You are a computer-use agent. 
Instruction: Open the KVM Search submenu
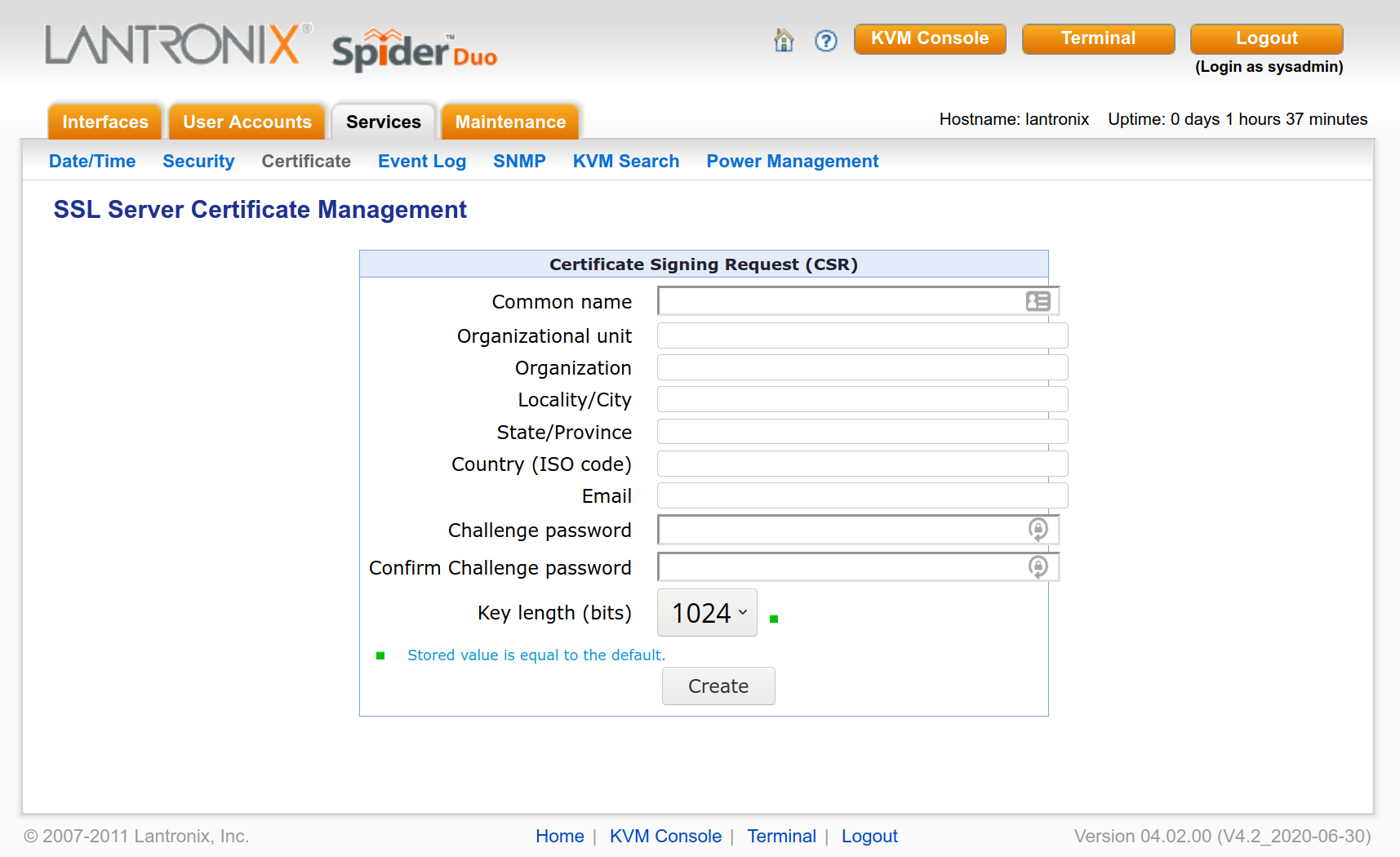[x=626, y=162]
